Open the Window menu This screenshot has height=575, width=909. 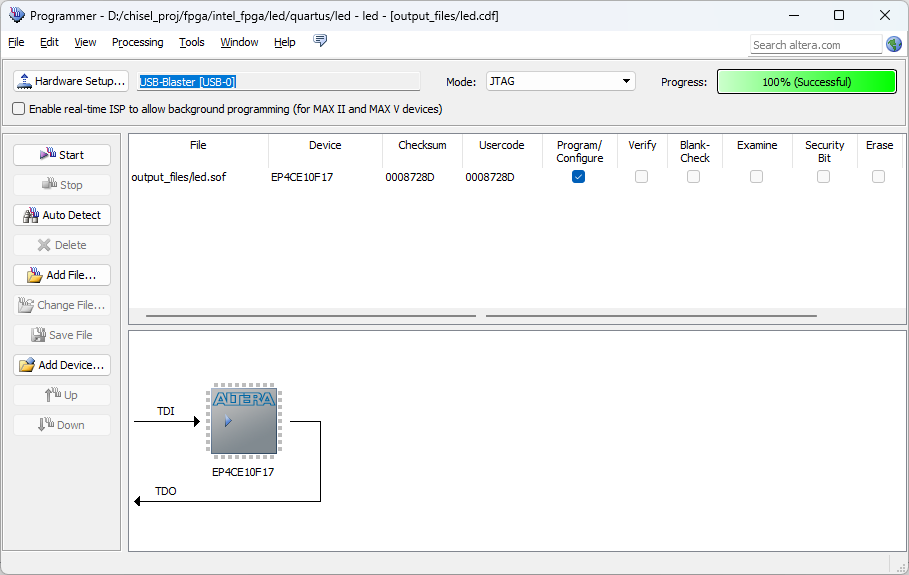coord(239,42)
